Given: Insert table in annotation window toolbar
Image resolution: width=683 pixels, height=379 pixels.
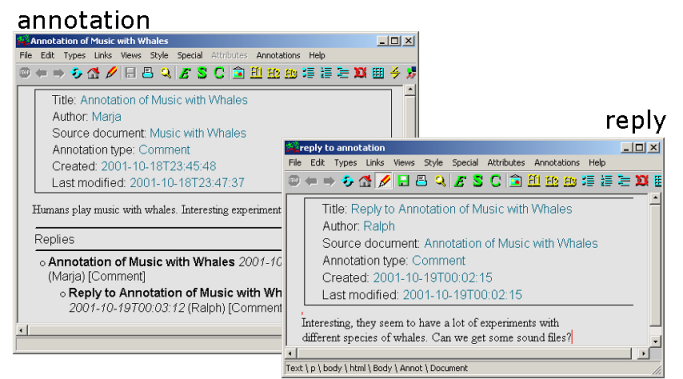Looking at the screenshot, I should tap(378, 73).
